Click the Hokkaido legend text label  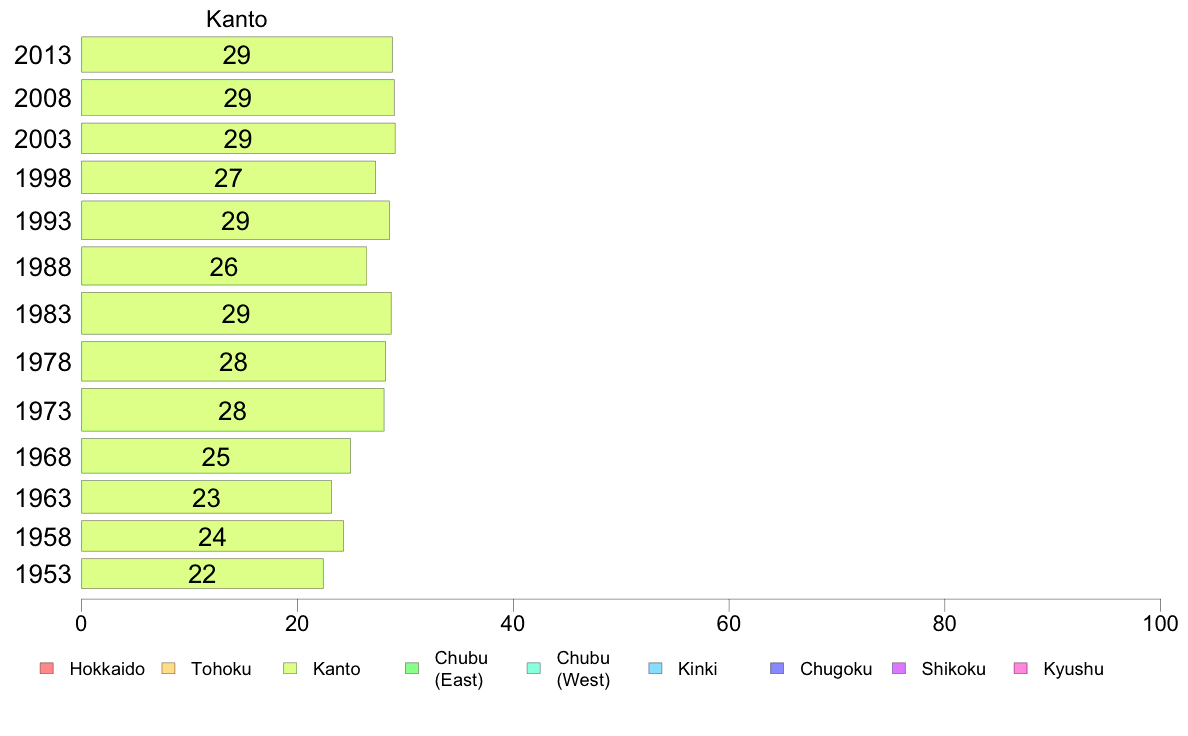pos(107,669)
